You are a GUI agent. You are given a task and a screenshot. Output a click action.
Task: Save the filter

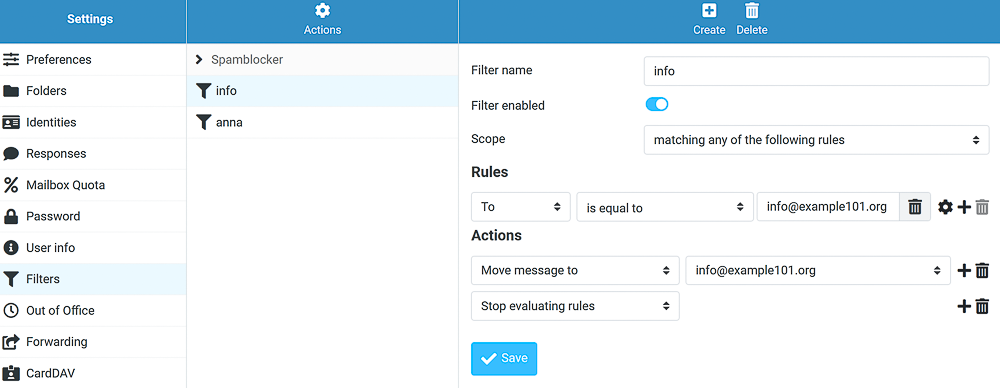point(504,359)
